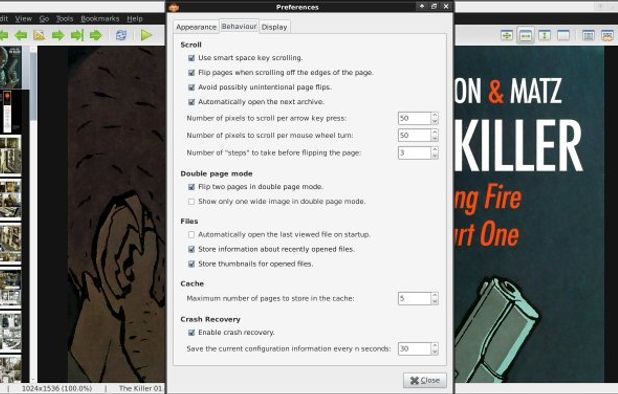Click the save configuration seconds field

coord(414,349)
